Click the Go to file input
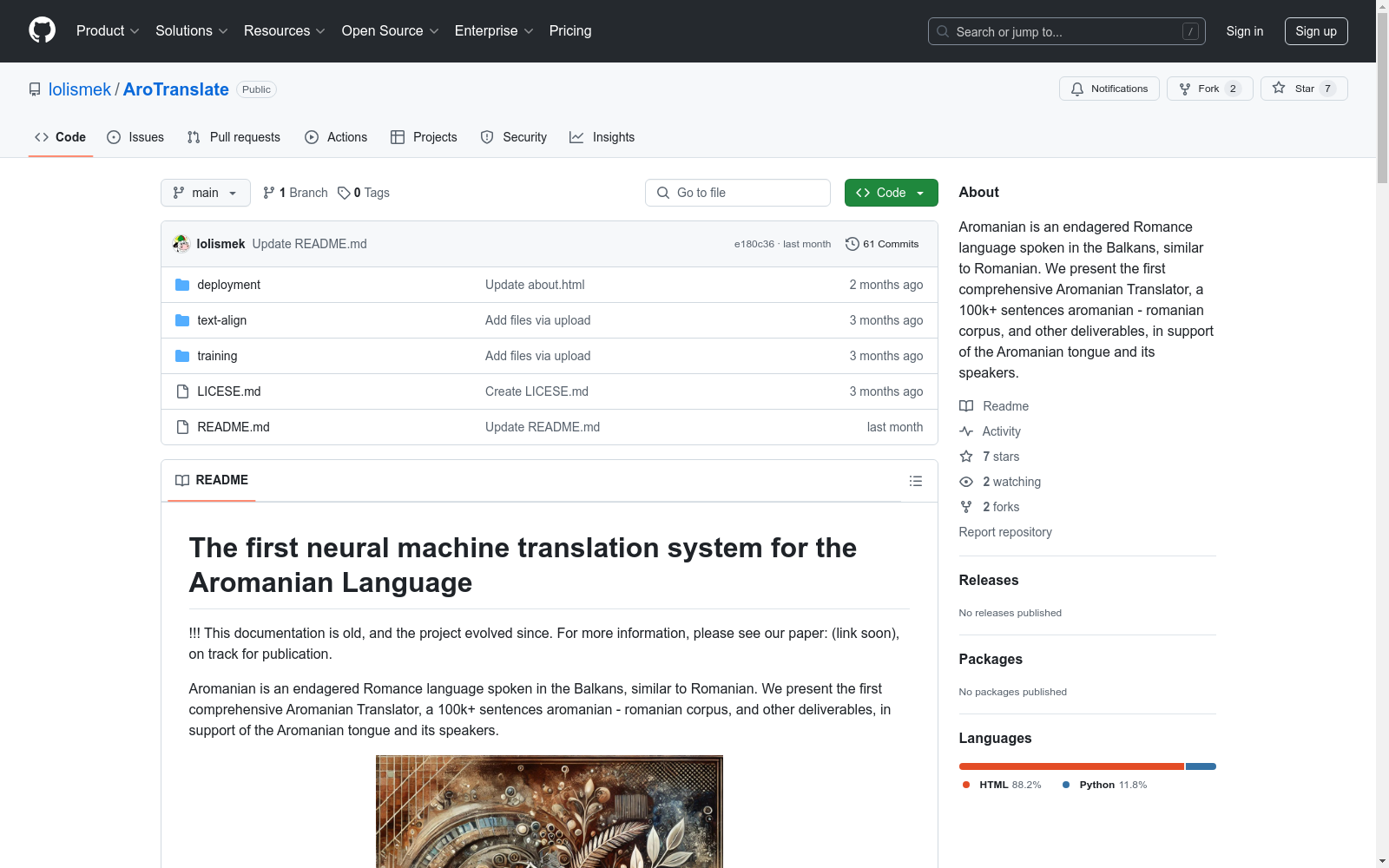This screenshot has width=1389, height=868. tap(738, 193)
